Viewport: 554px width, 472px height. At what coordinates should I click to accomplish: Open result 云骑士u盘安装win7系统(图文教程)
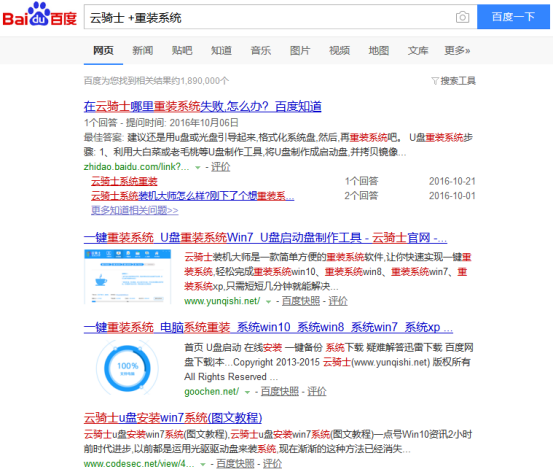[173, 418]
